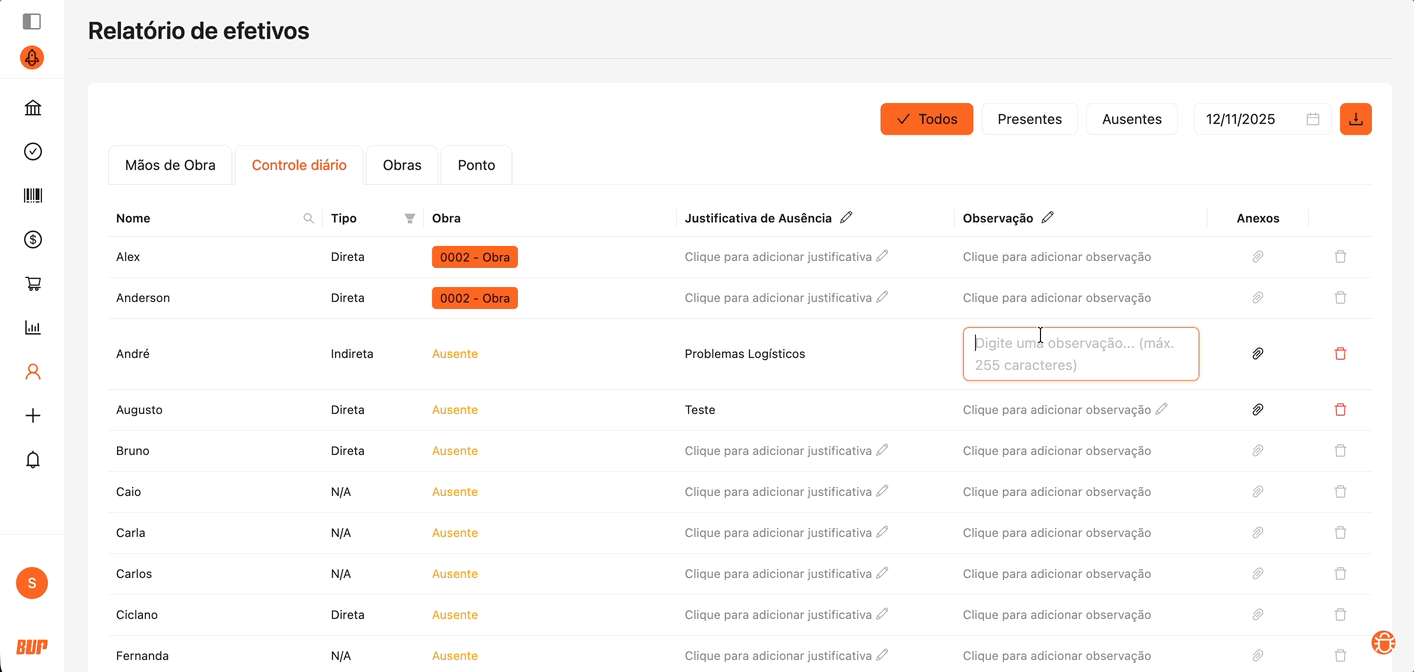Filter by Presentes
1414x672 pixels.
pos(1029,119)
